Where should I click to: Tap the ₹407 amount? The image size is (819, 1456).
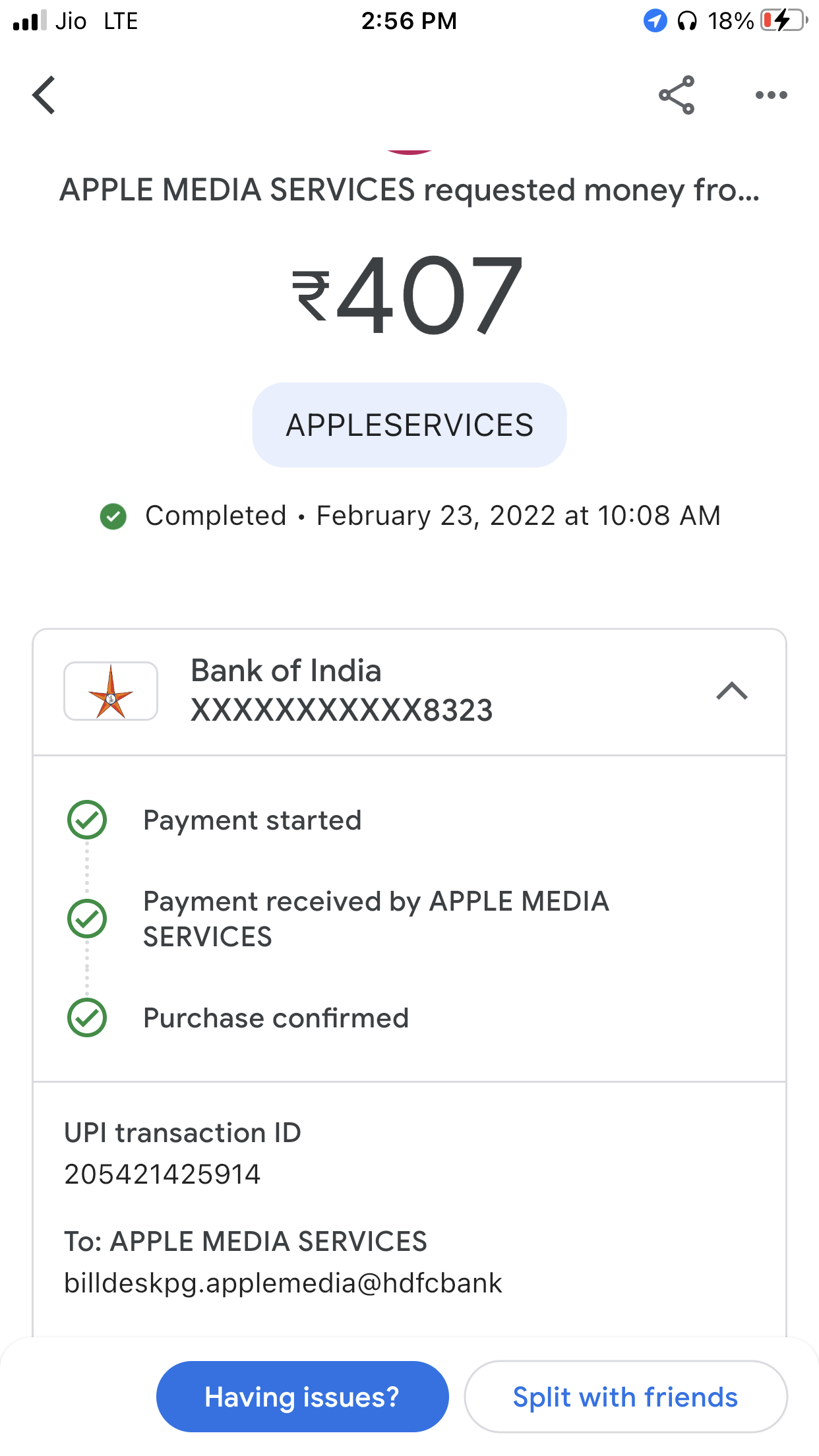click(x=408, y=295)
